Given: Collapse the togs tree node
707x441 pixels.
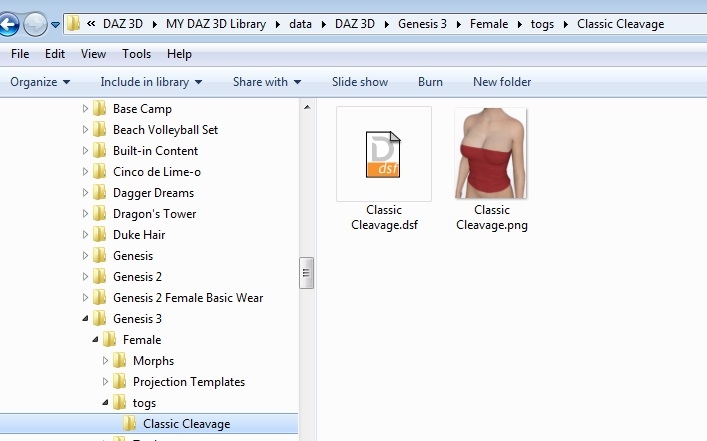Looking at the screenshot, I should 105,403.
